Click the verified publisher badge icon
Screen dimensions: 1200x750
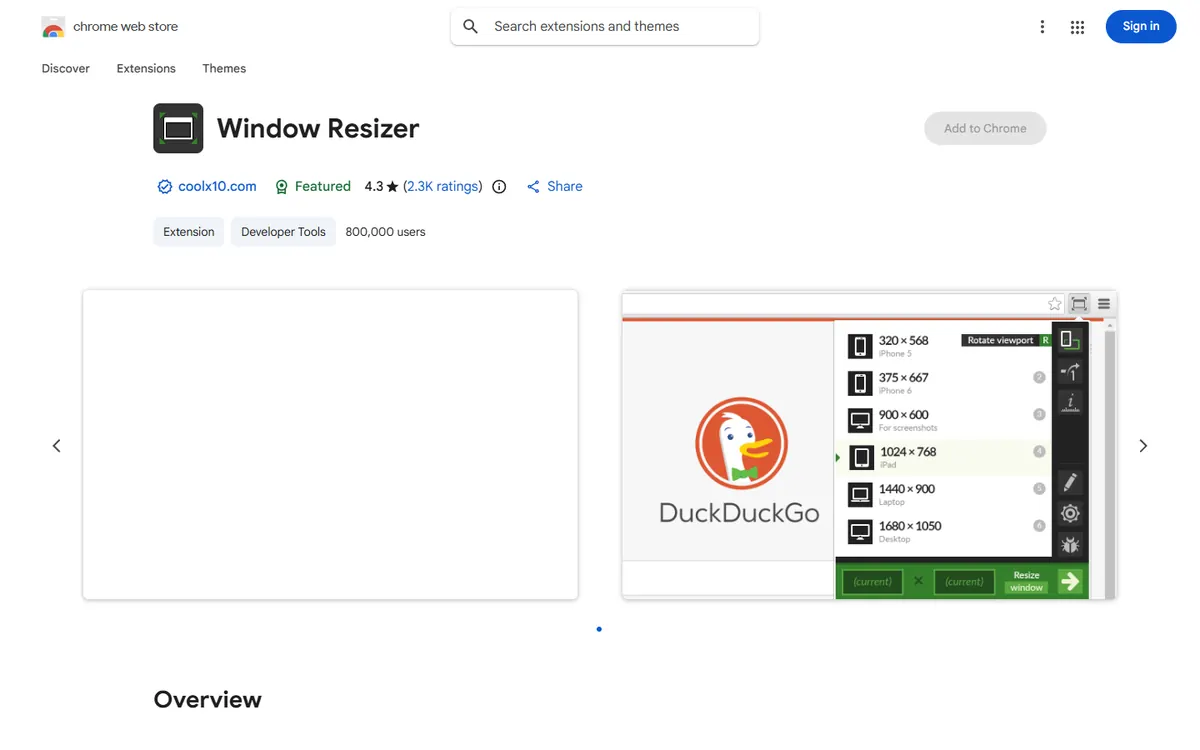click(165, 187)
